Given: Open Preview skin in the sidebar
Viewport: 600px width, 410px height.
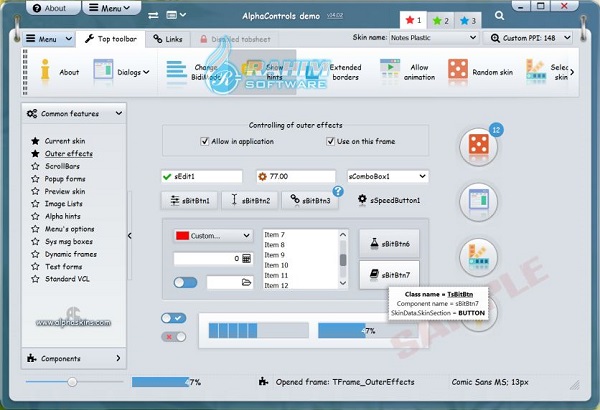Looking at the screenshot, I should click(x=65, y=191).
